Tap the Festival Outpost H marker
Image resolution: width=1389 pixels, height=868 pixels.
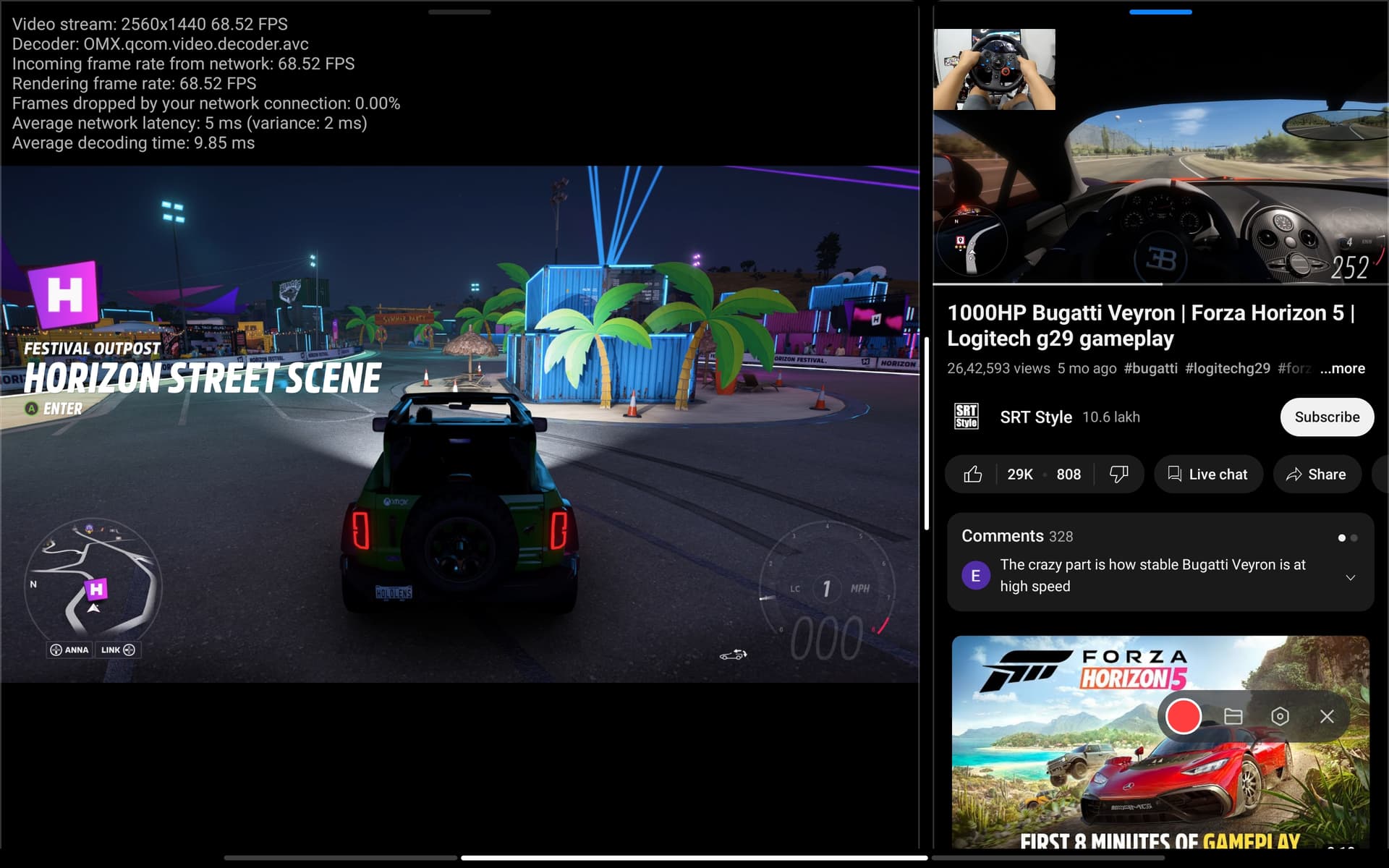[x=64, y=294]
